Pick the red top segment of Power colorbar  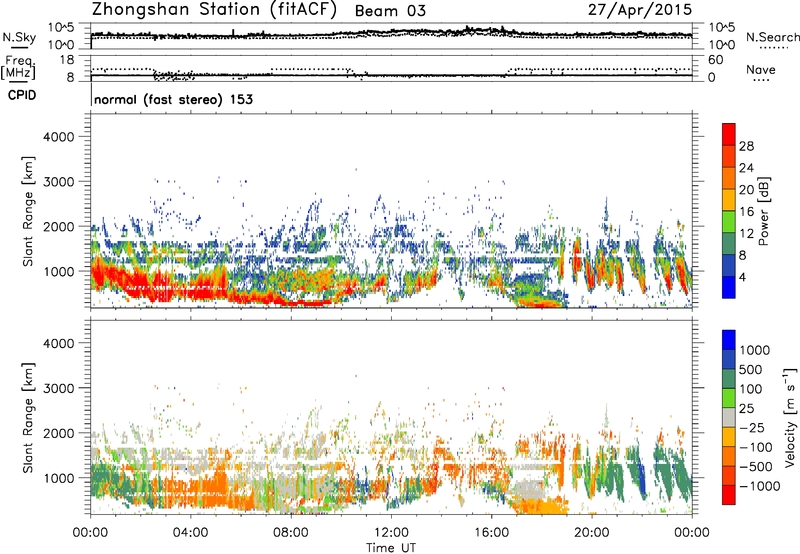click(x=729, y=134)
